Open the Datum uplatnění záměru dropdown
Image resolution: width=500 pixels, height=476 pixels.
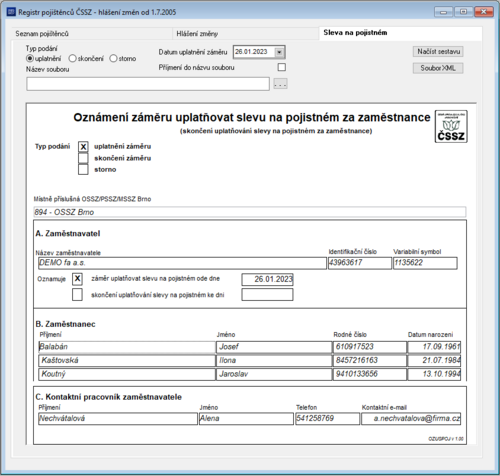pyautogui.click(x=279, y=52)
